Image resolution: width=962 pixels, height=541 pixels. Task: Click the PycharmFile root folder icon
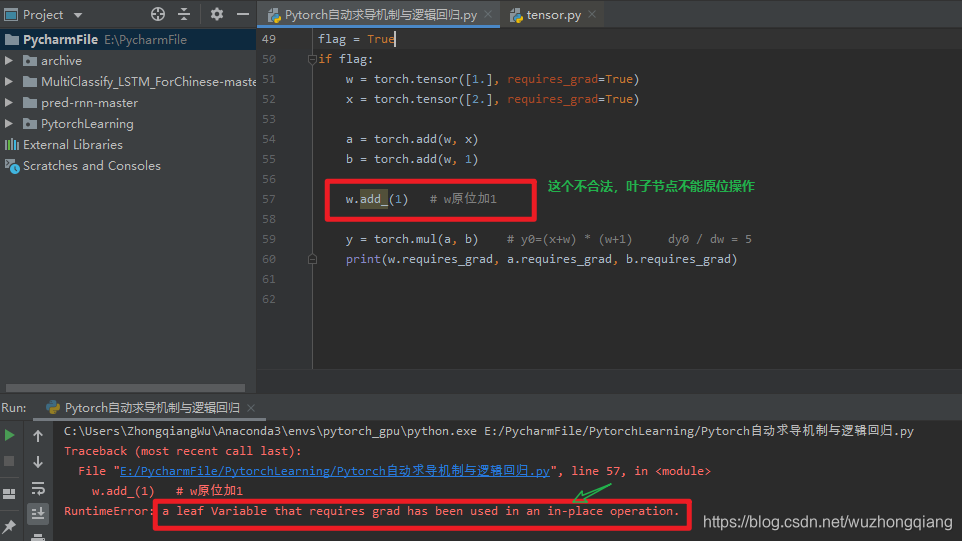(x=12, y=40)
